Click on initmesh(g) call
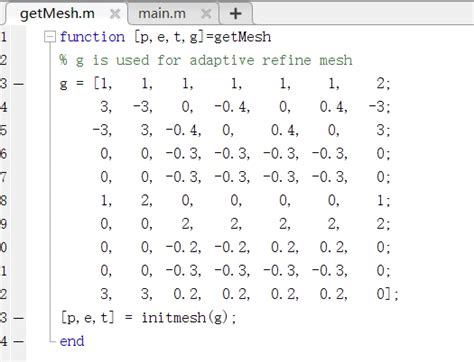This screenshot has width=474, height=362. pyautogui.click(x=189, y=318)
